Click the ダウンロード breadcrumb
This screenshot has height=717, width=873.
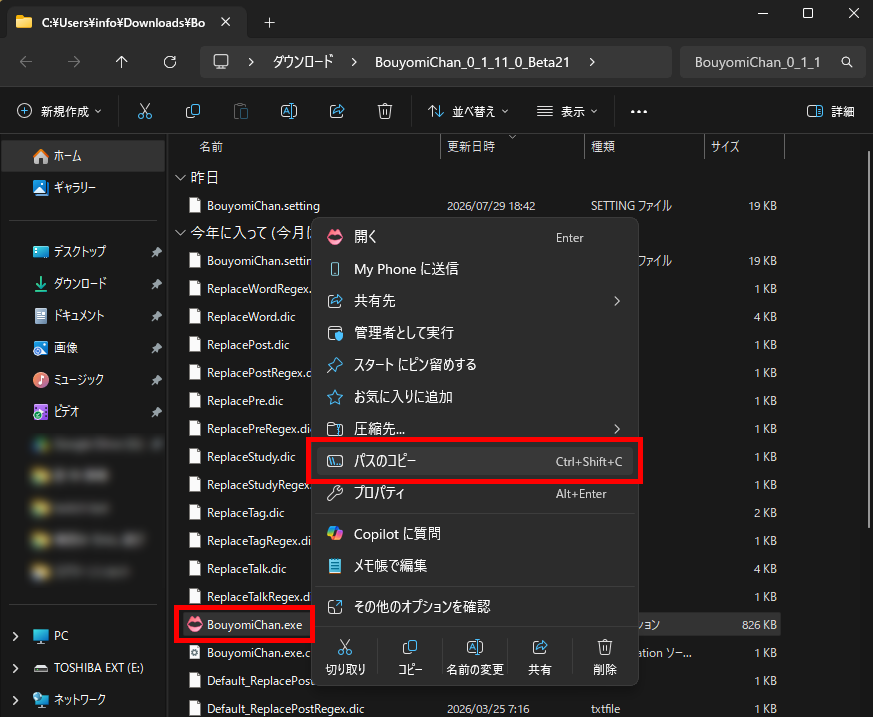[303, 62]
